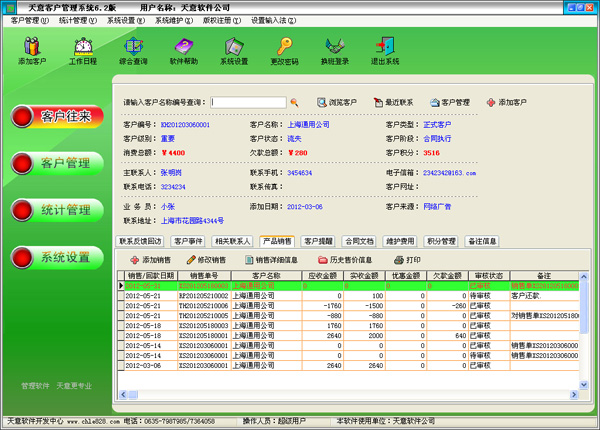Click the 浏览客户 (Browse Customers) button
Viewport: 600px width, 430px height.
[337, 102]
